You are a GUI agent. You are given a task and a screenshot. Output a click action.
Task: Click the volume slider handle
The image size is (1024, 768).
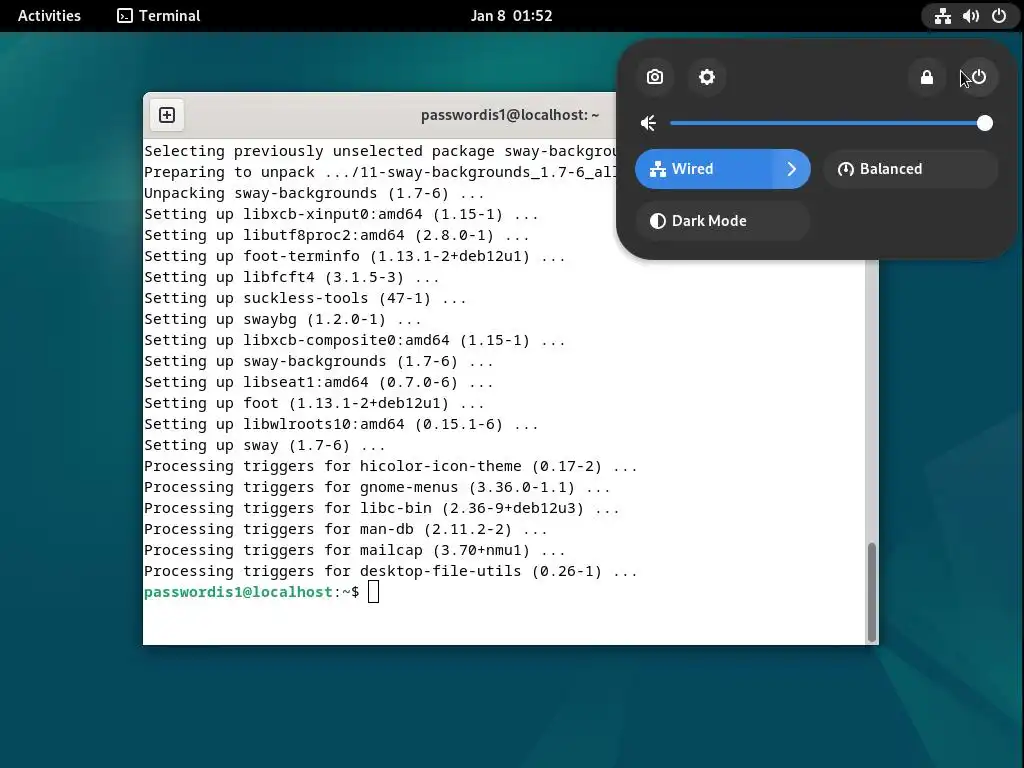pos(985,123)
